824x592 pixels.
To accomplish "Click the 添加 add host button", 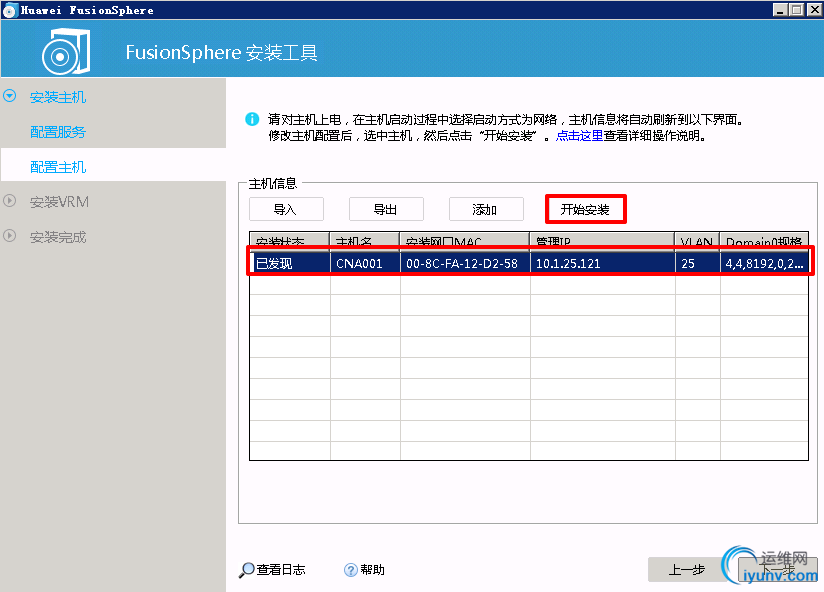I will coord(486,210).
